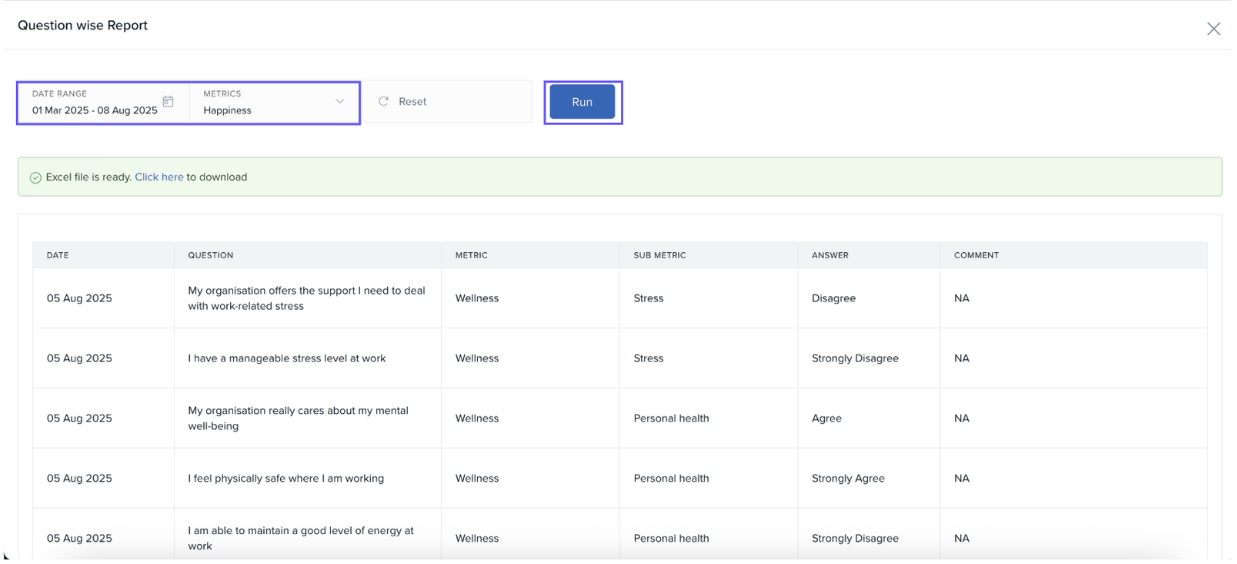Click the 'Click here' download link
The width and height of the screenshot is (1237, 564).
coord(159,177)
